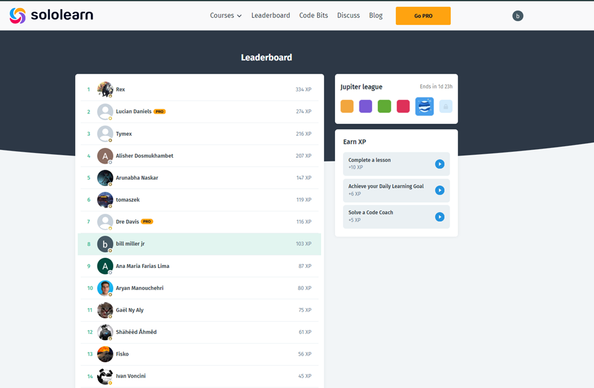Click bill miller jr's 103 XP score
Viewport: 594px width, 388px height.
303,244
